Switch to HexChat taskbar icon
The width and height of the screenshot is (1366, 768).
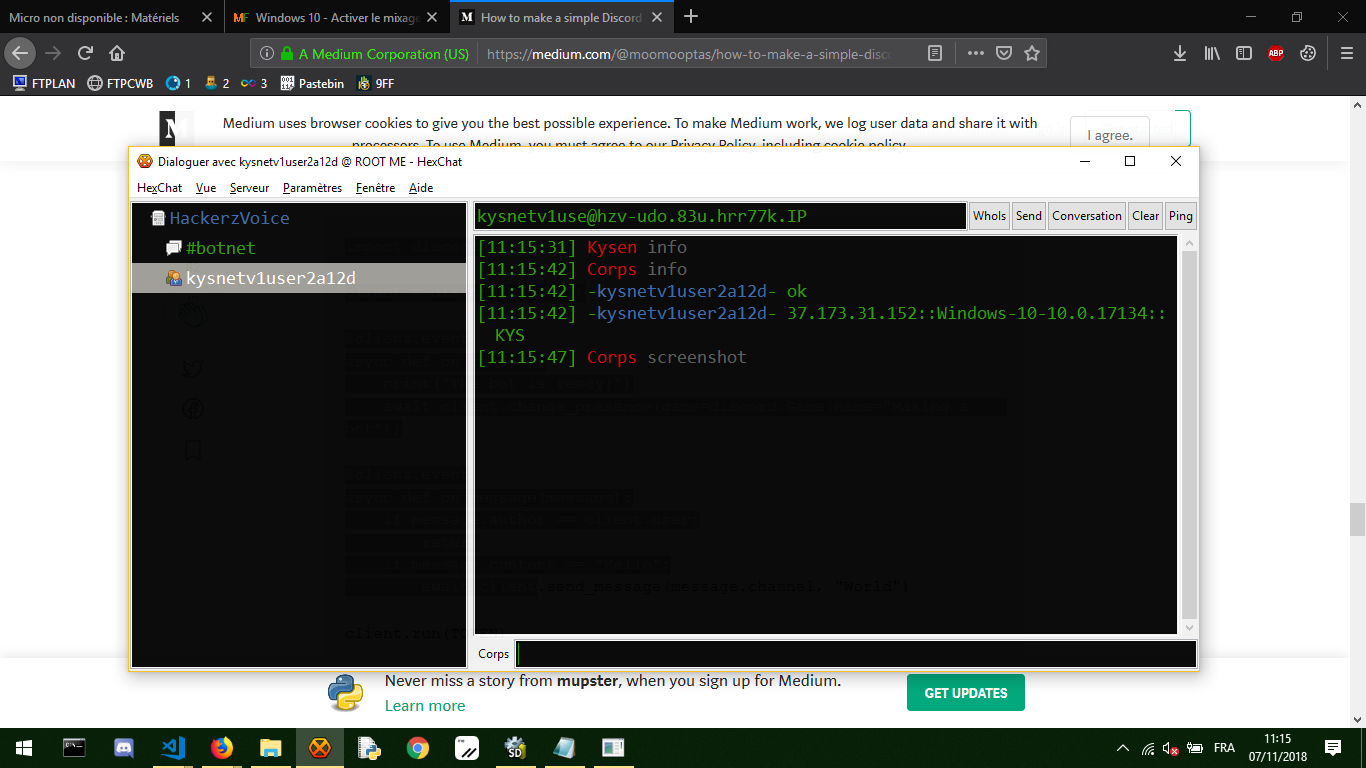pos(320,748)
